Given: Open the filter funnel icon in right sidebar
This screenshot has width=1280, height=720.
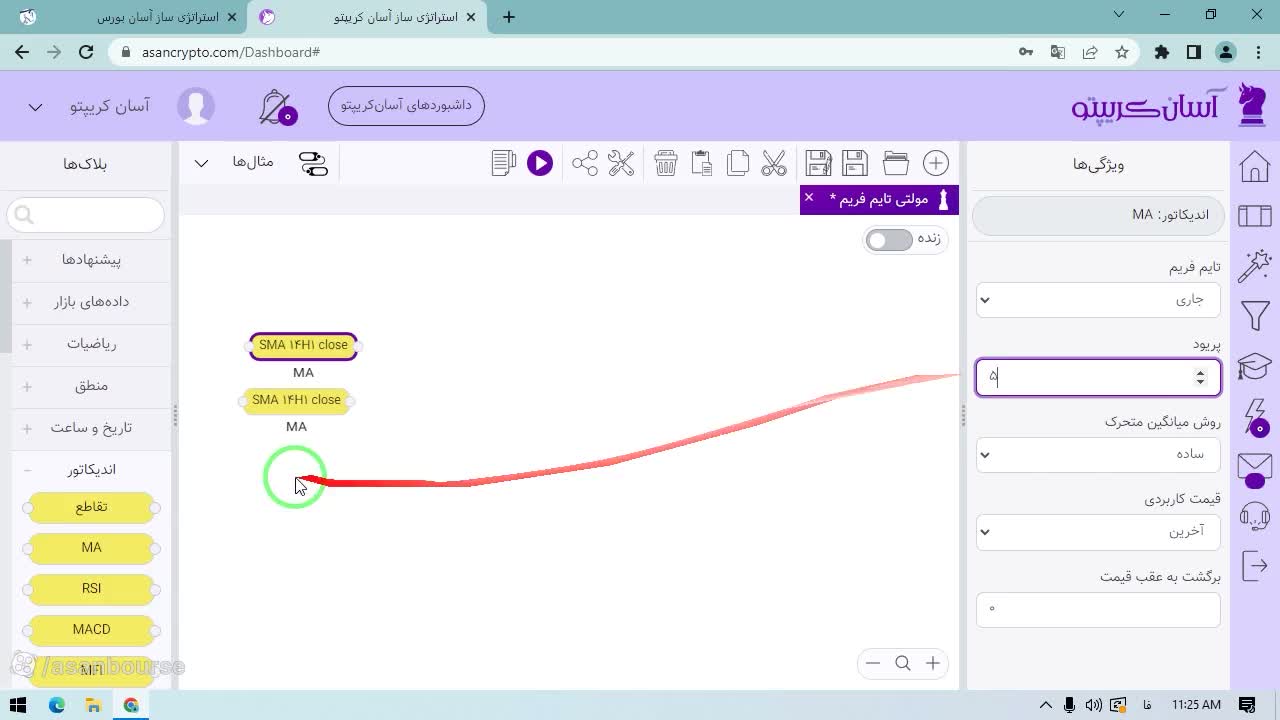Looking at the screenshot, I should (1255, 317).
